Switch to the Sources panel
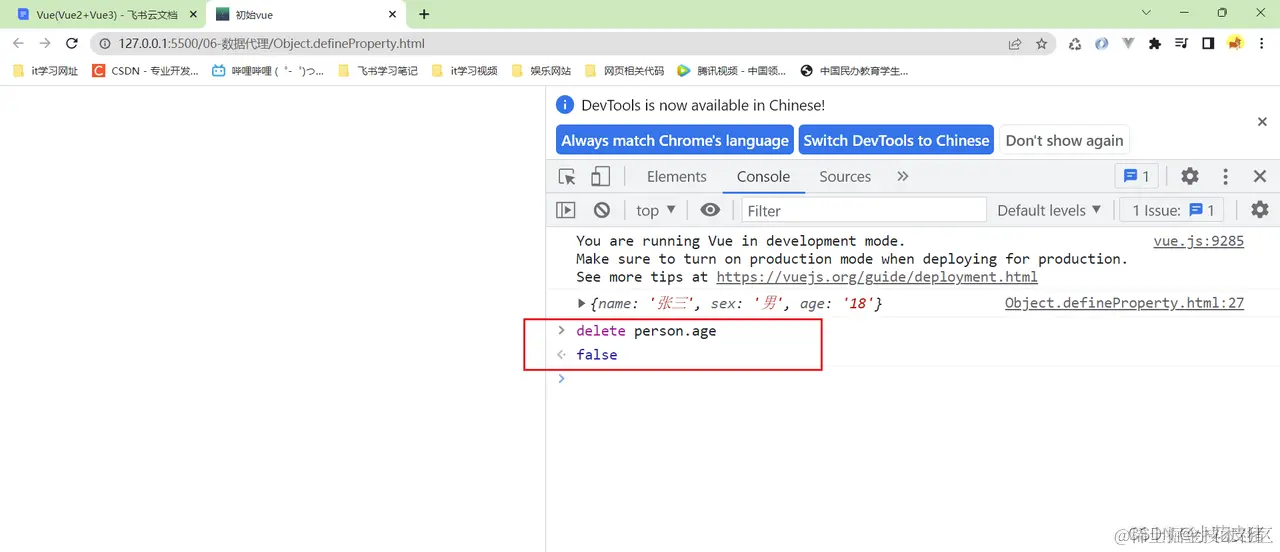This screenshot has width=1280, height=552. coord(845,176)
